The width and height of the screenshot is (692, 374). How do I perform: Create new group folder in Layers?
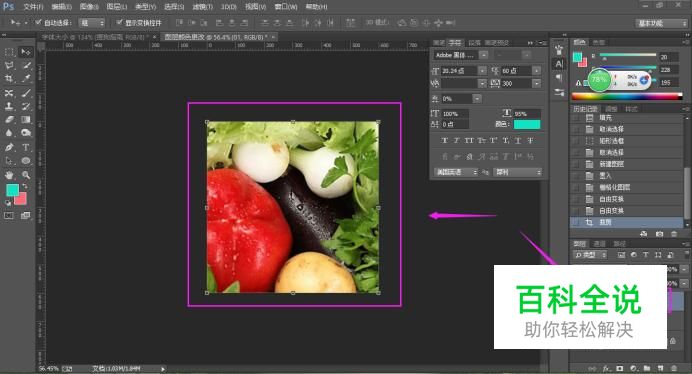click(647, 368)
